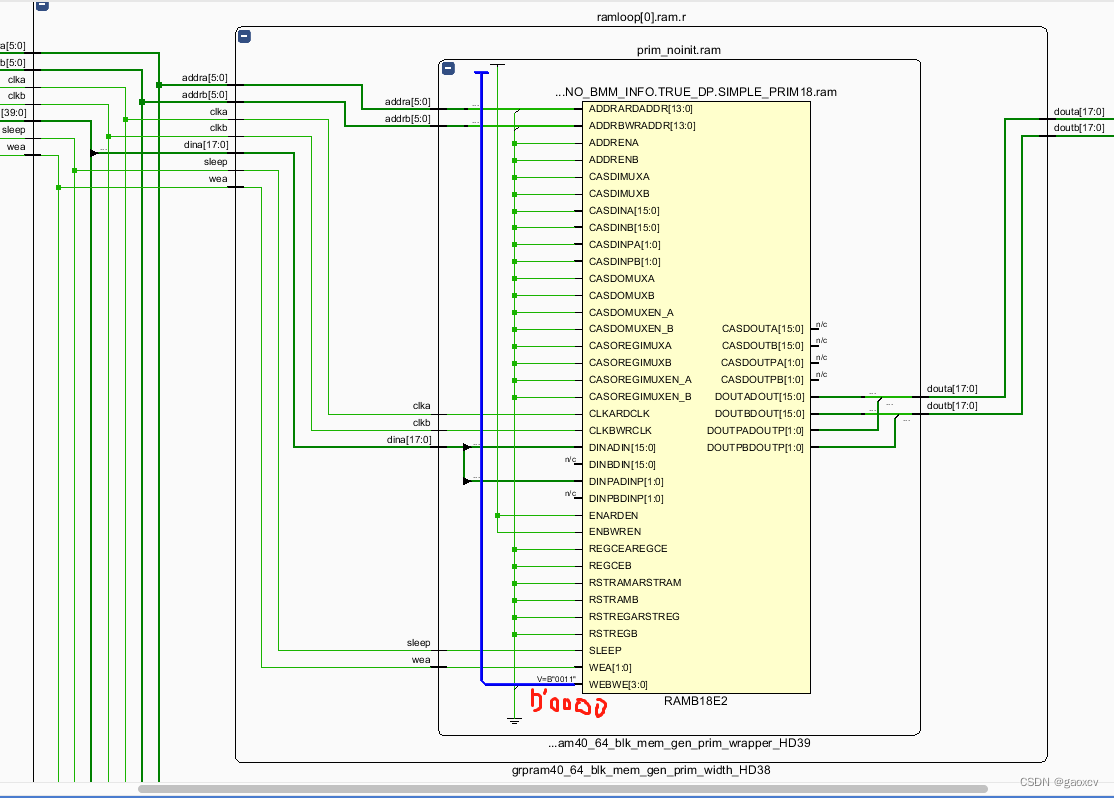Select the grpram40_64_blk_mem_gen_prim_width_HD38 title
The height and width of the screenshot is (798, 1114).
tap(640, 771)
